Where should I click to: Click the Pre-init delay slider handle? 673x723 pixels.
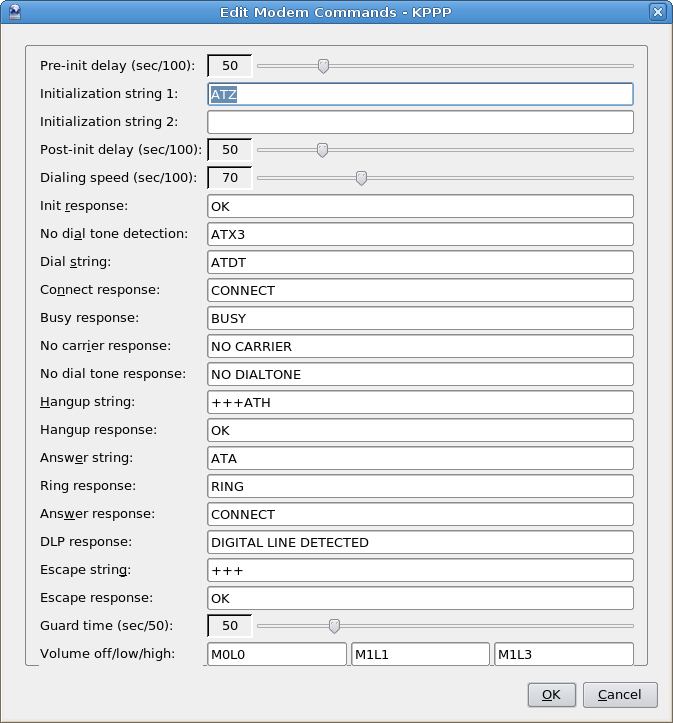pyautogui.click(x=324, y=66)
